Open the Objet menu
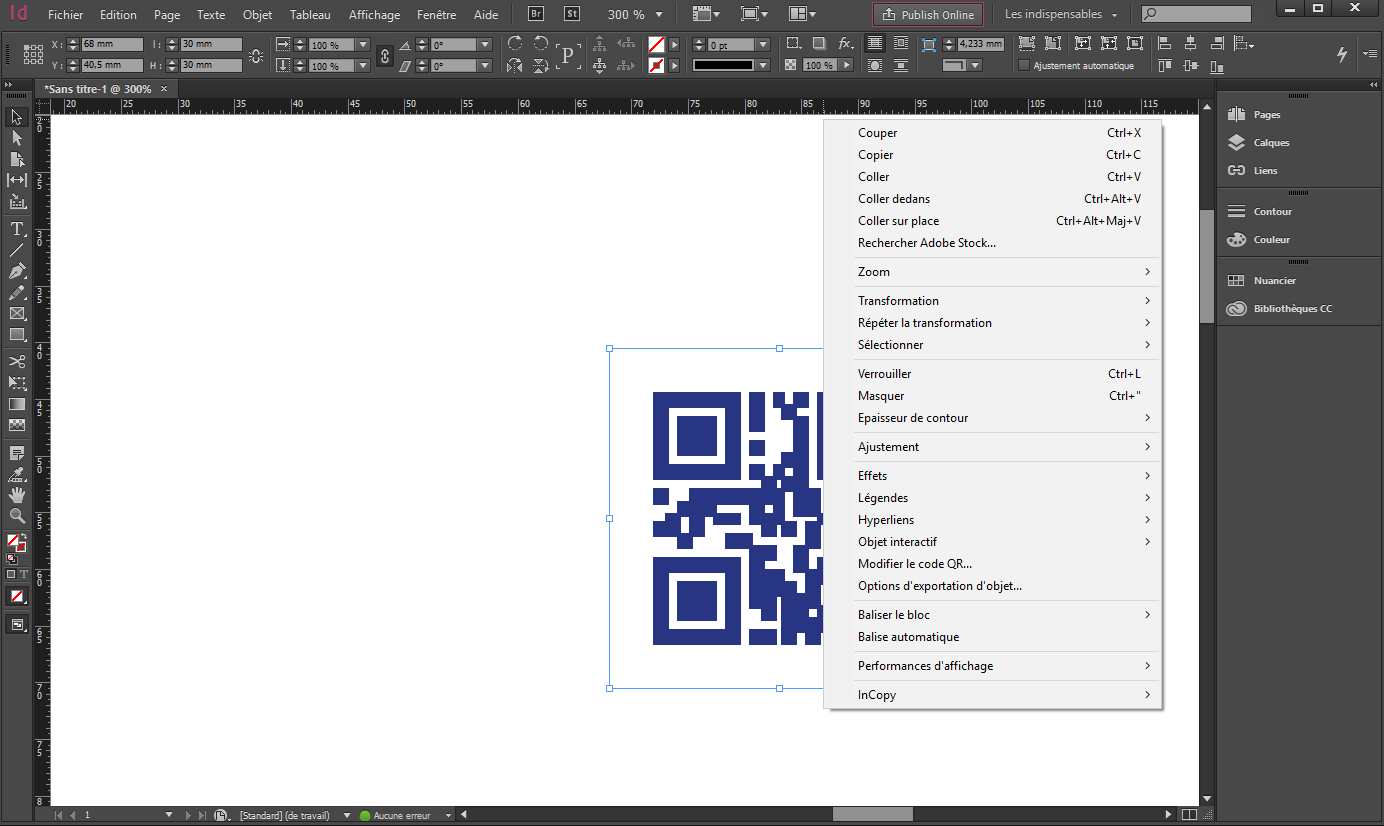The width and height of the screenshot is (1384, 826). pyautogui.click(x=257, y=14)
